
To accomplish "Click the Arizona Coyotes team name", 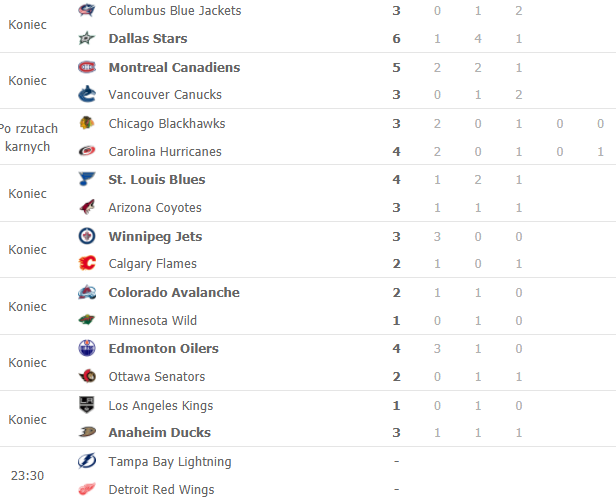I will [x=155, y=208].
